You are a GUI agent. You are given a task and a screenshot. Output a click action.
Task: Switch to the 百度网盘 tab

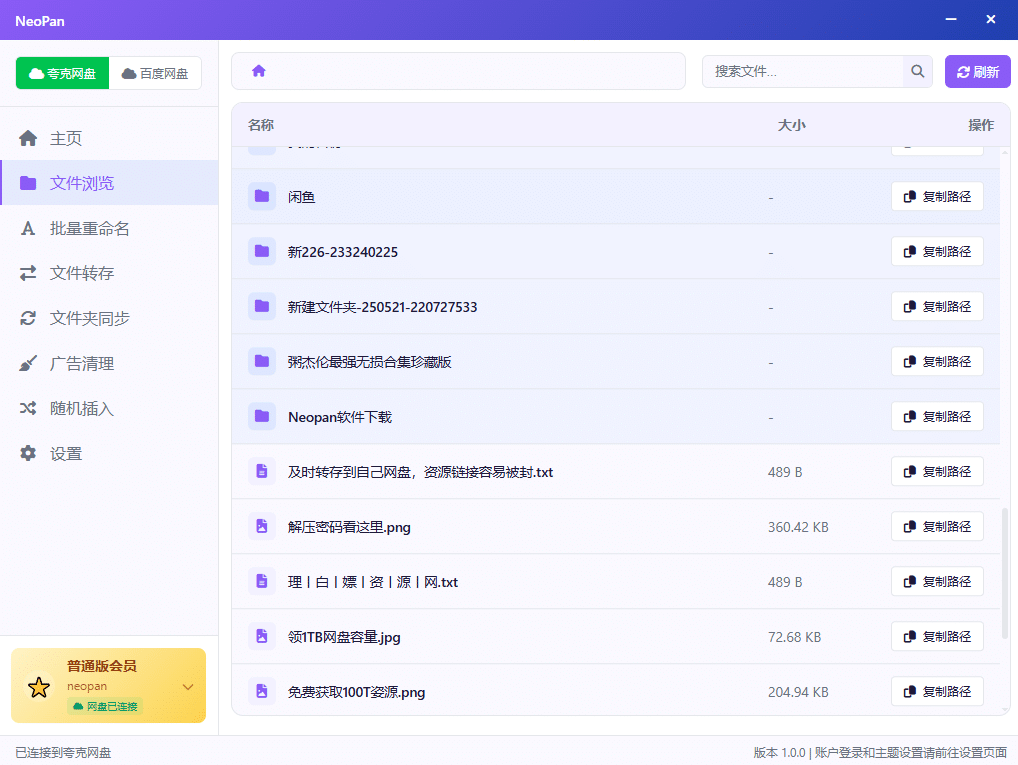pos(155,73)
